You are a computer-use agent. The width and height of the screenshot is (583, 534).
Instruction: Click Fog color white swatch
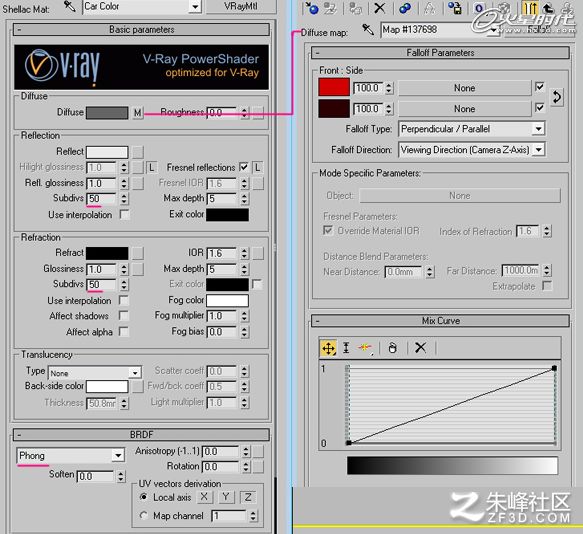coord(228,300)
